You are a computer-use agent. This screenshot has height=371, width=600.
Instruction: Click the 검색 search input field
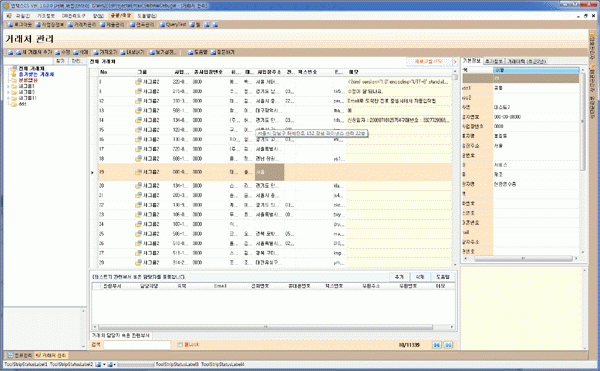137,345
